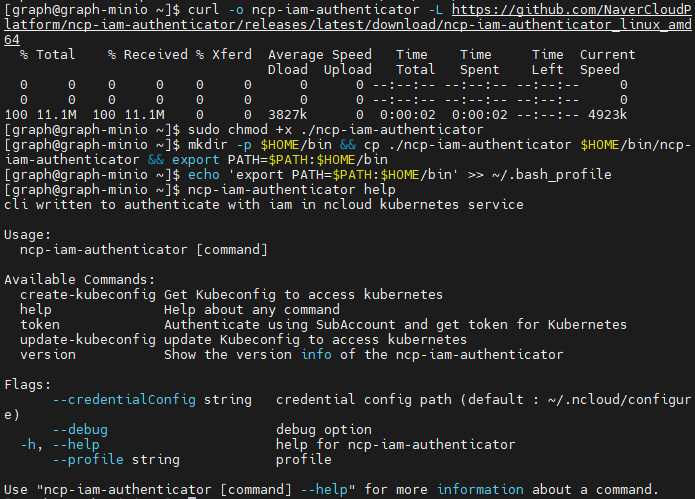Click the 'ncp-iam-authenticator help' command line

(292, 190)
